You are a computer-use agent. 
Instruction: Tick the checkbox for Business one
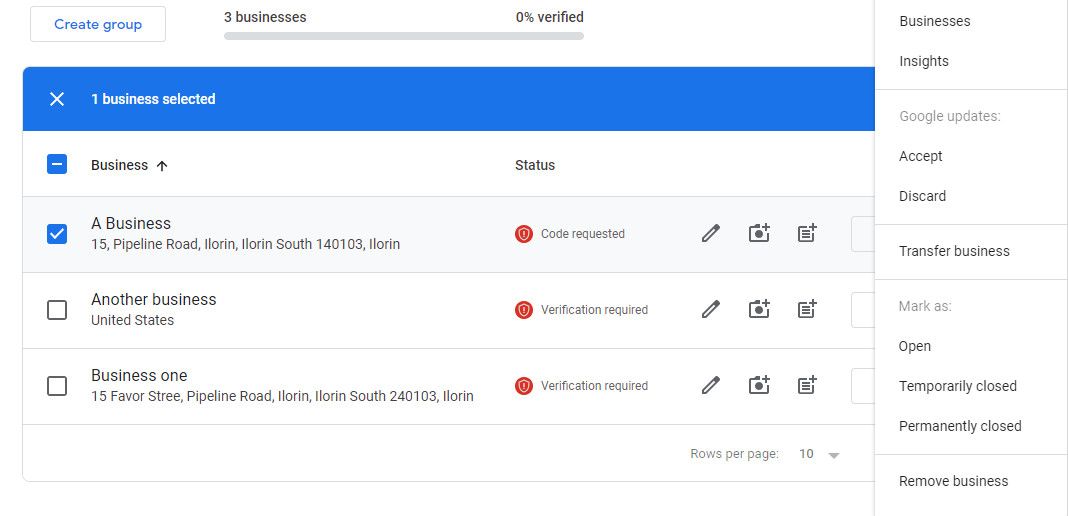(57, 386)
